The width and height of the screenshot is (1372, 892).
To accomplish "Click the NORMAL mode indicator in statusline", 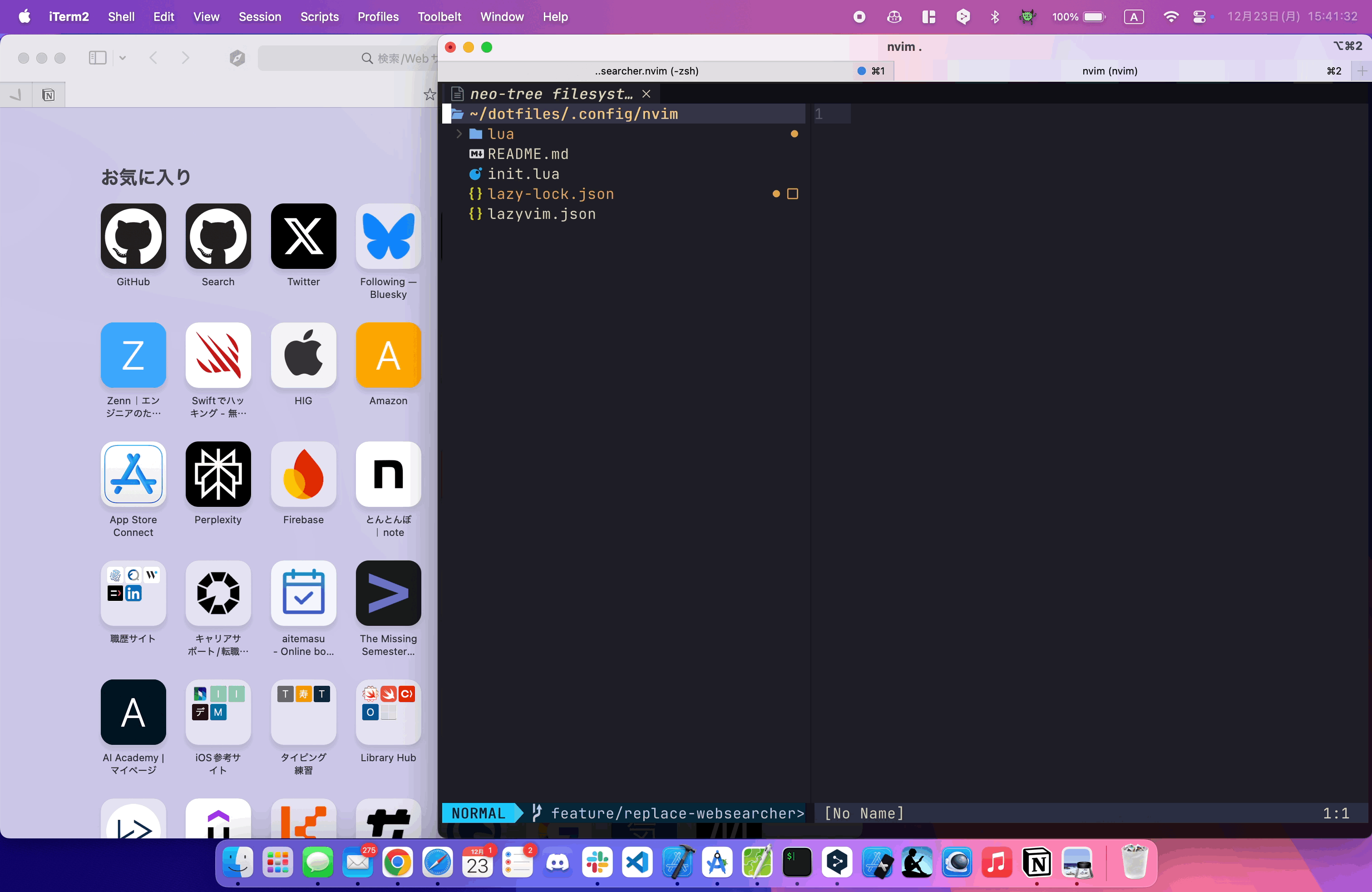I will [x=480, y=813].
